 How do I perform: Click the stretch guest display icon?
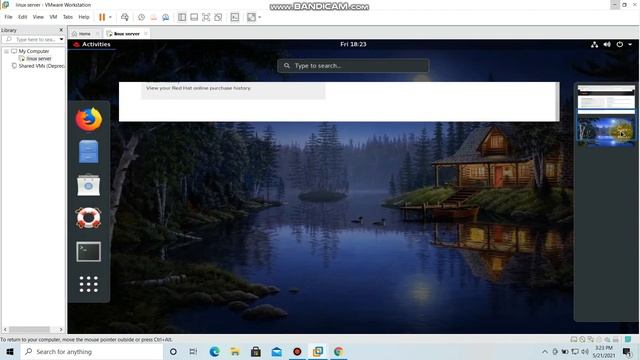[251, 17]
